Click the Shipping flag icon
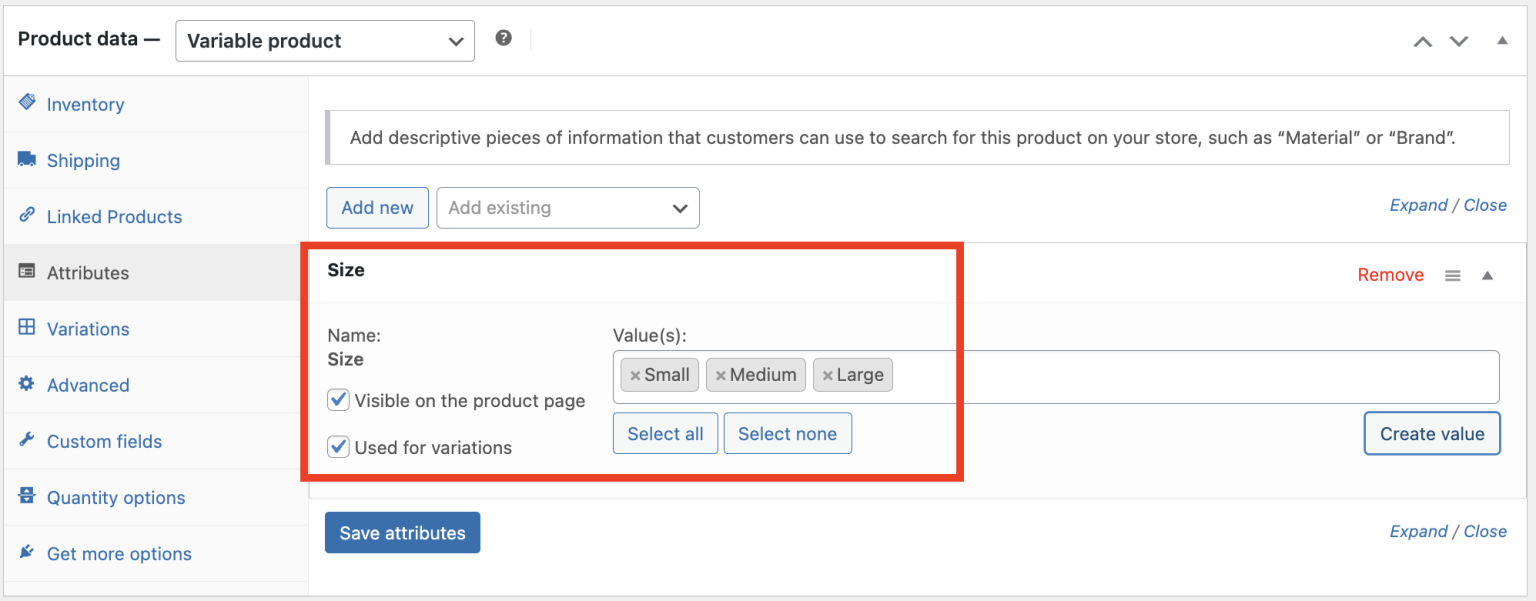Viewport: 1536px width, 601px height. [25, 160]
